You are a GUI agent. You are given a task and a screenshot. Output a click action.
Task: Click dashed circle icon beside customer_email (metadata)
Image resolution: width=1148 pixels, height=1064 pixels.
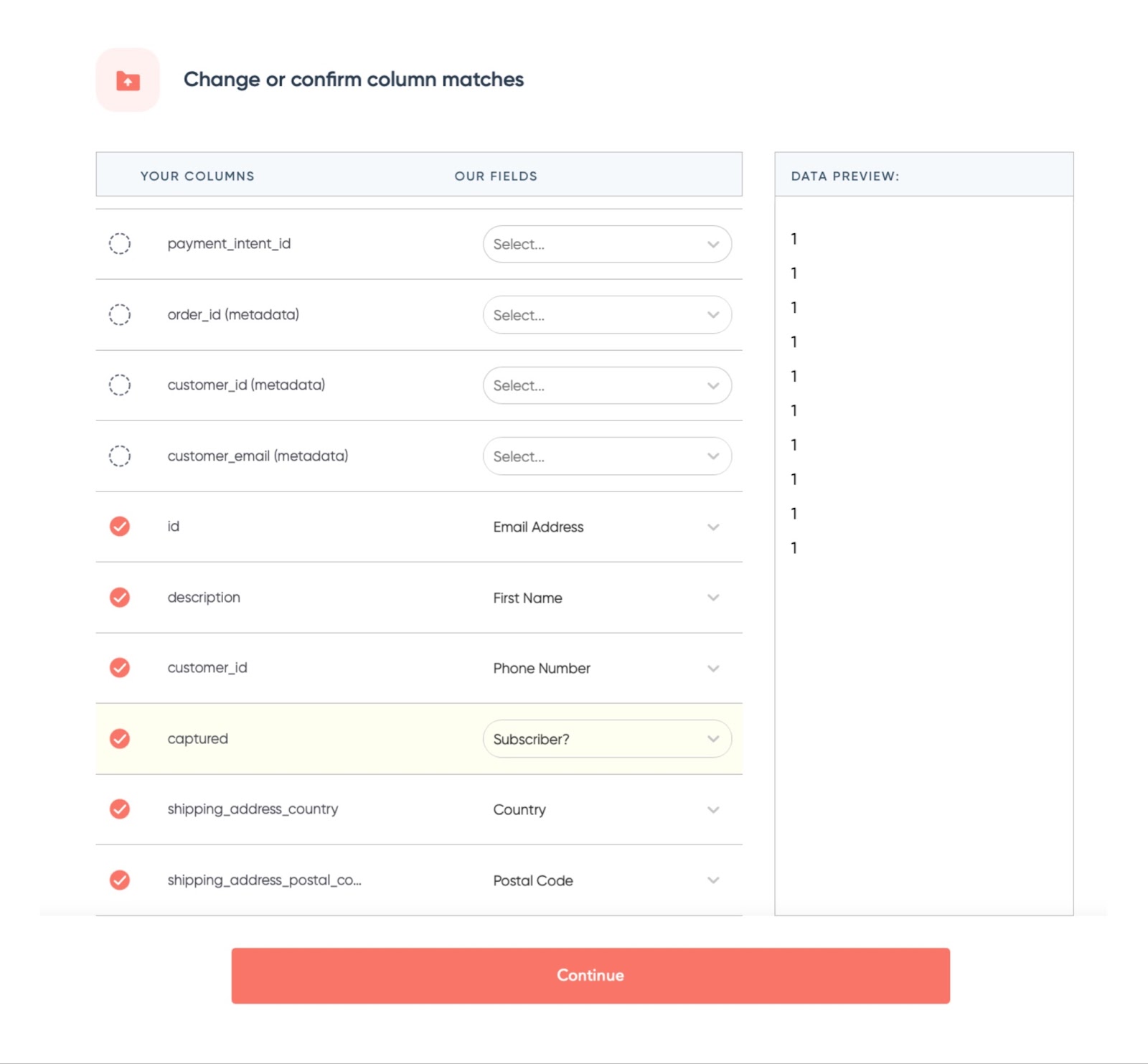click(120, 456)
